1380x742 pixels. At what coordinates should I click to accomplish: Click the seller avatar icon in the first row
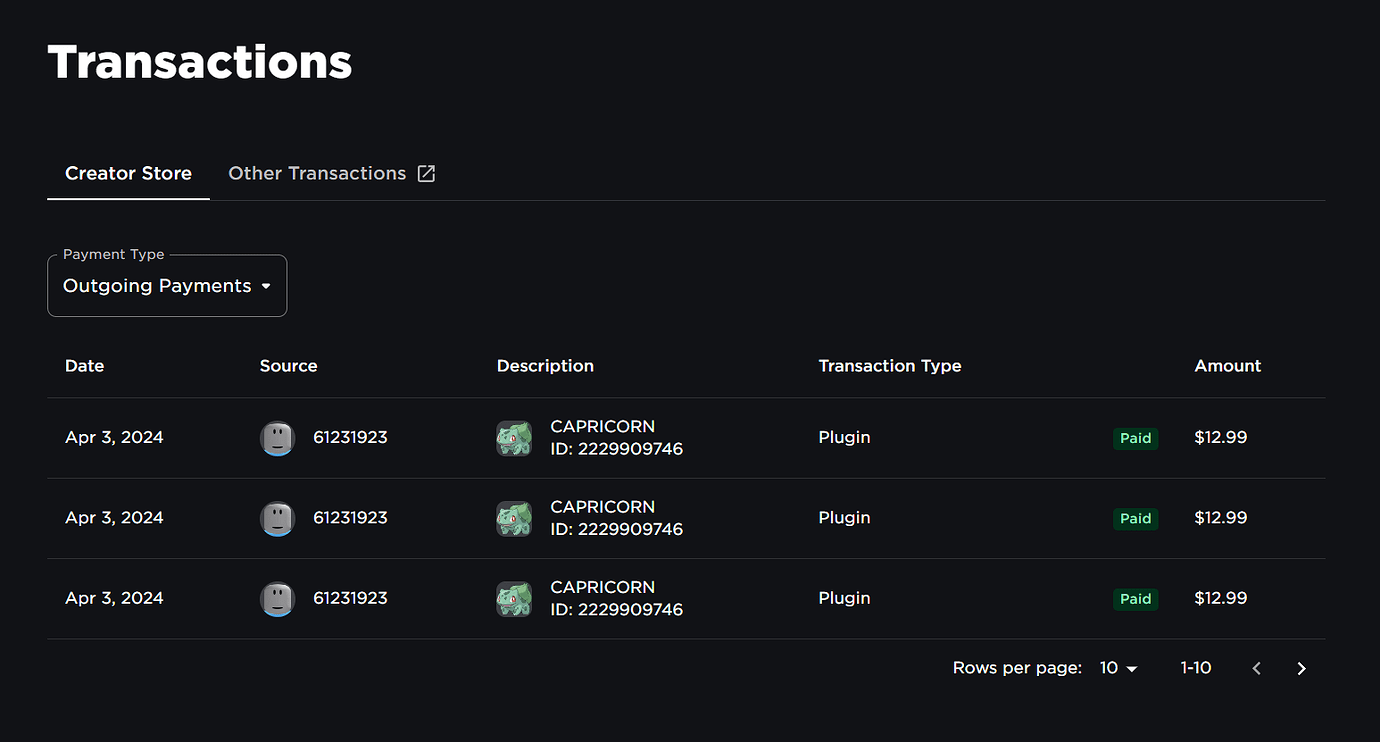pos(277,437)
